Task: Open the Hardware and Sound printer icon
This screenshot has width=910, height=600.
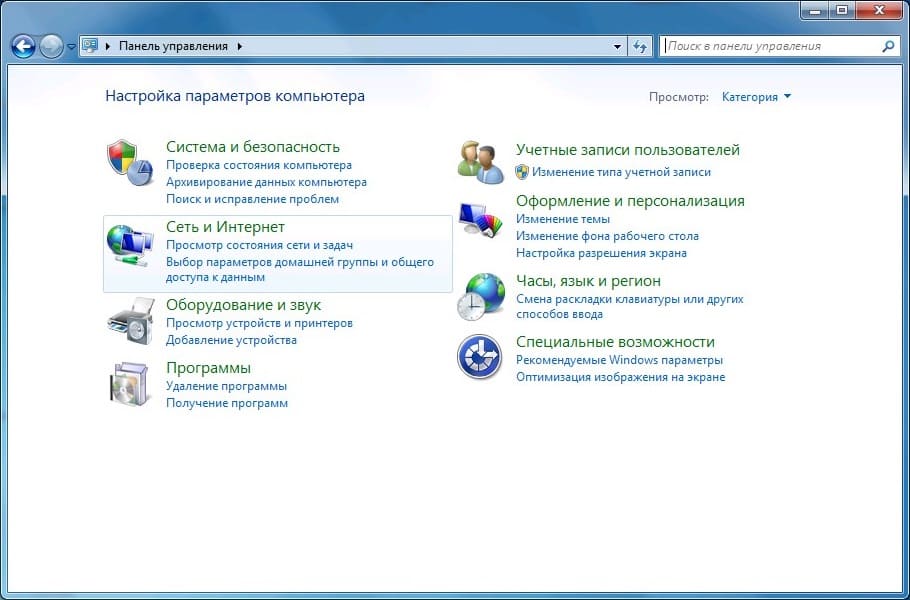Action: (x=131, y=321)
